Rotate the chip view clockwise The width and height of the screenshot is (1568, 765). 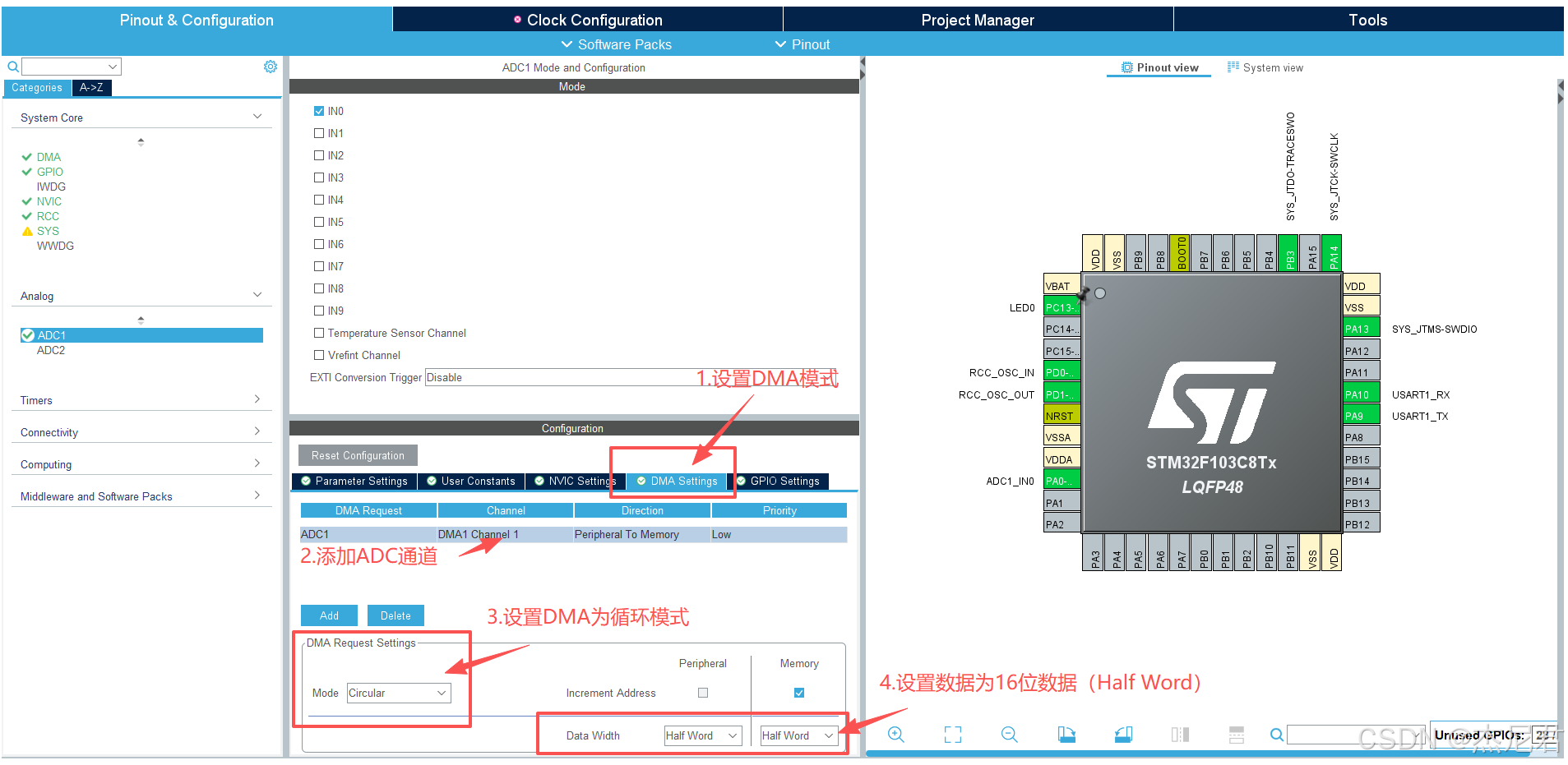(x=1066, y=735)
